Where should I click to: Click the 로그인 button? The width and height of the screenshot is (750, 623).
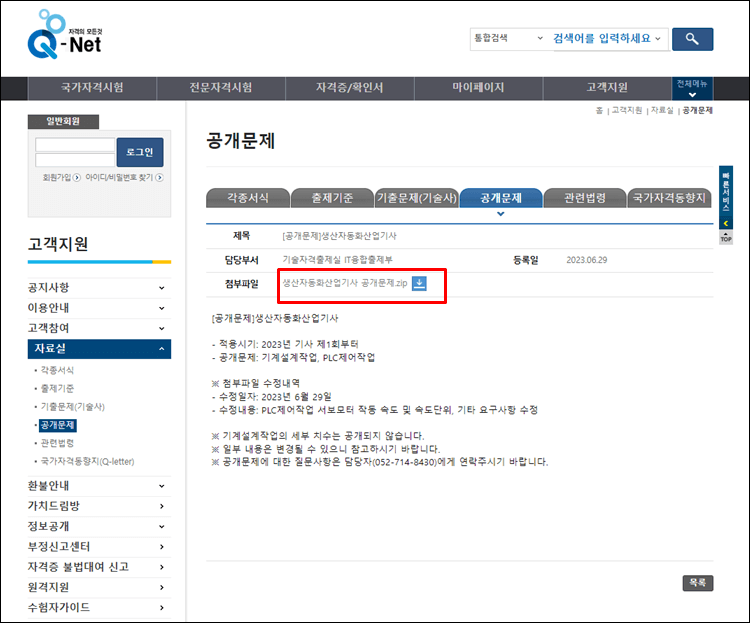(x=140, y=152)
